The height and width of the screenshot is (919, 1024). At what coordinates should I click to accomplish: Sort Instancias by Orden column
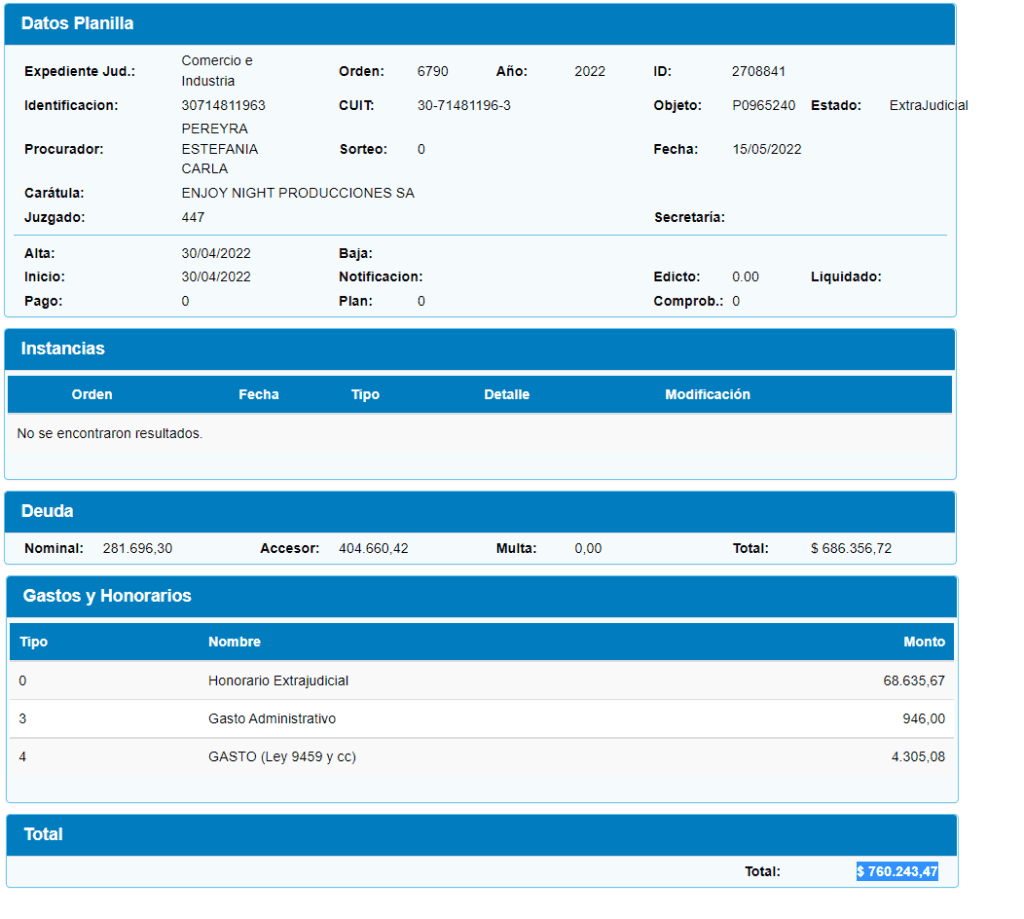[92, 395]
